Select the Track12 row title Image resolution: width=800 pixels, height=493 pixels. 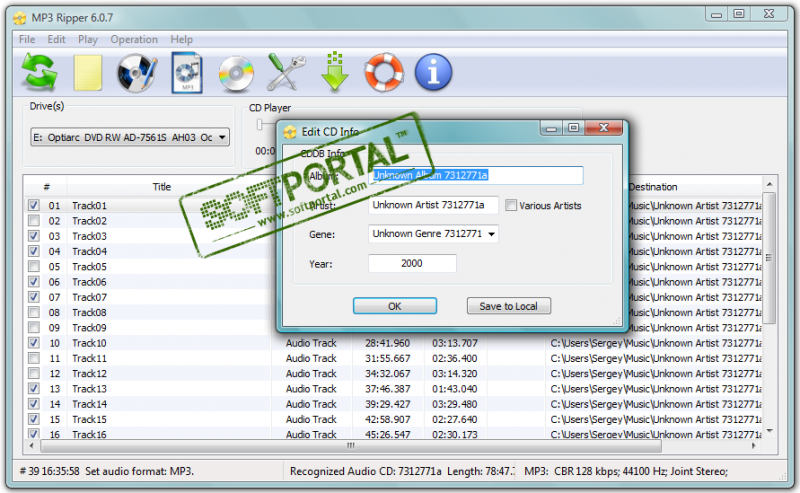(89, 374)
